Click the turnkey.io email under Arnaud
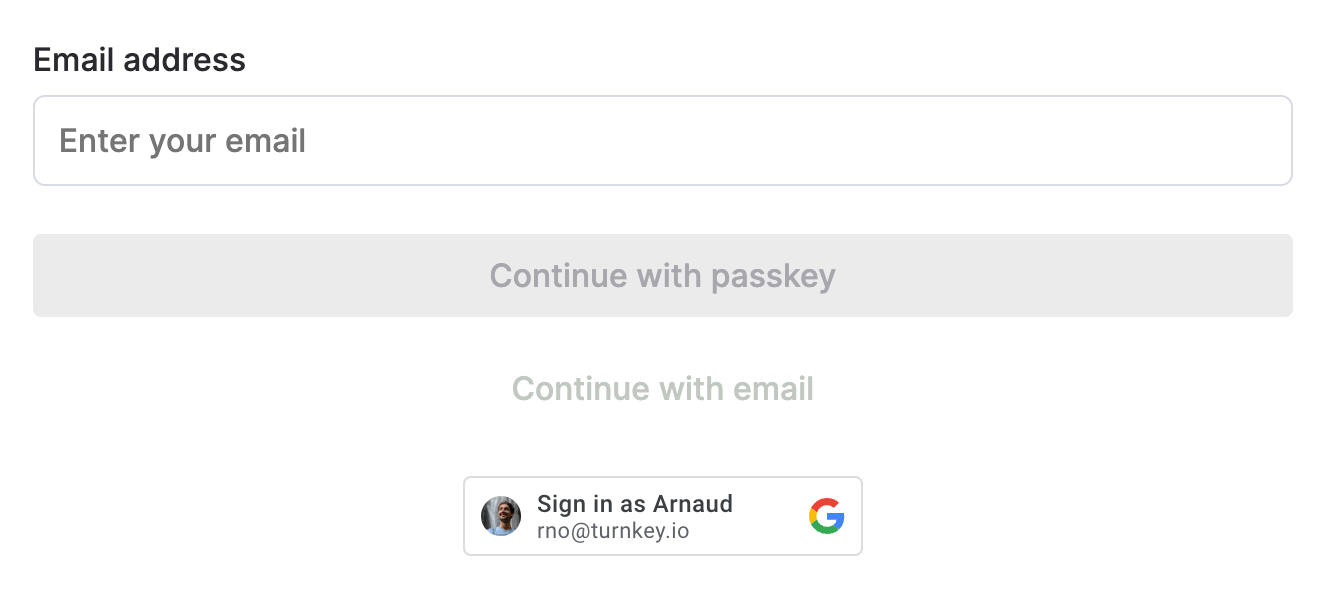 [x=613, y=531]
